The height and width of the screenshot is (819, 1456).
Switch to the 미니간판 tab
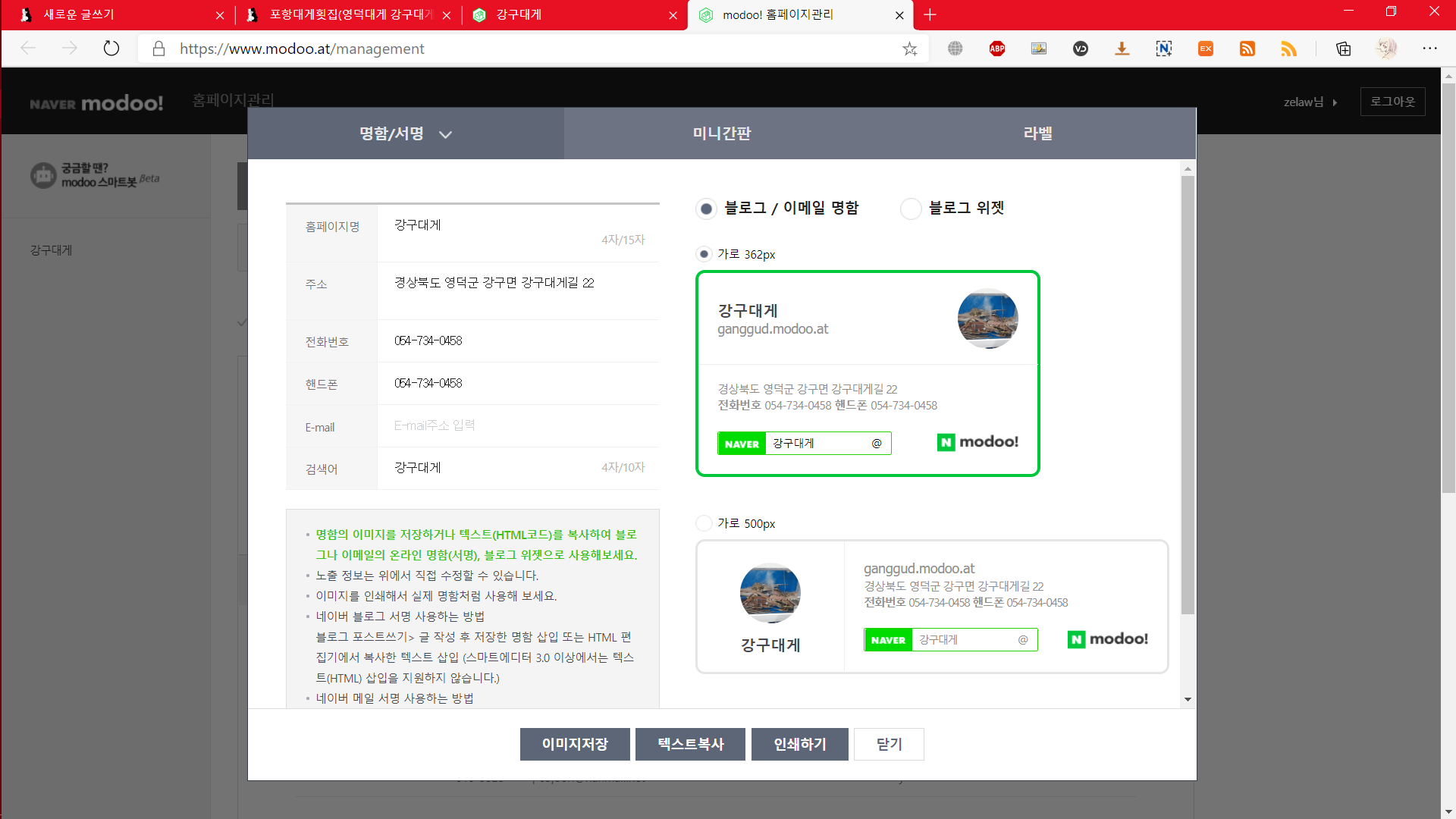click(721, 133)
